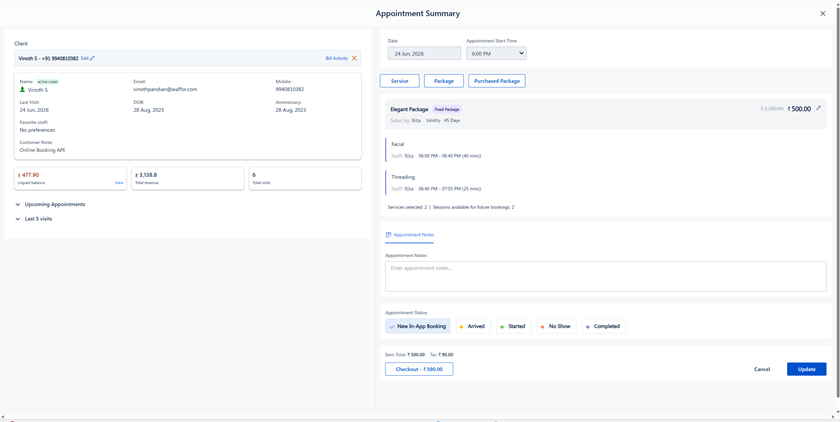Open the Appointment Start Time dropdown
Screen dimensions: 840x422
click(496, 53)
